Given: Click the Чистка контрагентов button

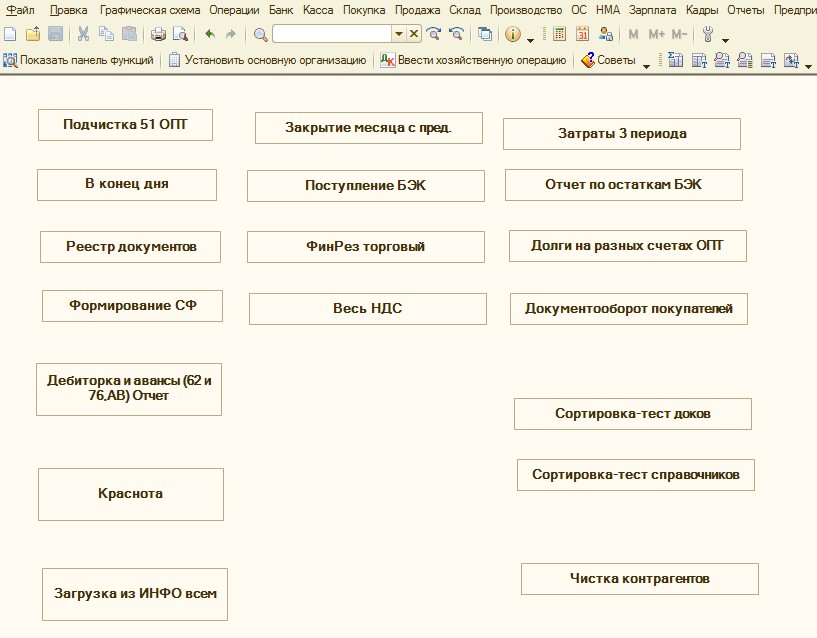Looking at the screenshot, I should pos(639,578).
